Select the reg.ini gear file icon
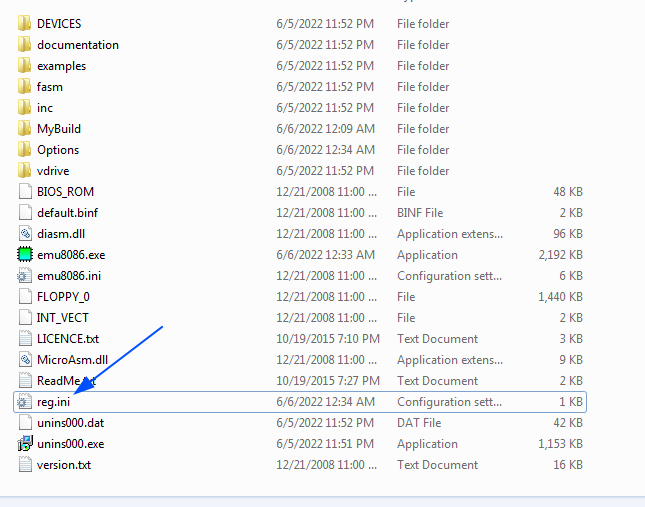This screenshot has width=645, height=507. pos(25,402)
